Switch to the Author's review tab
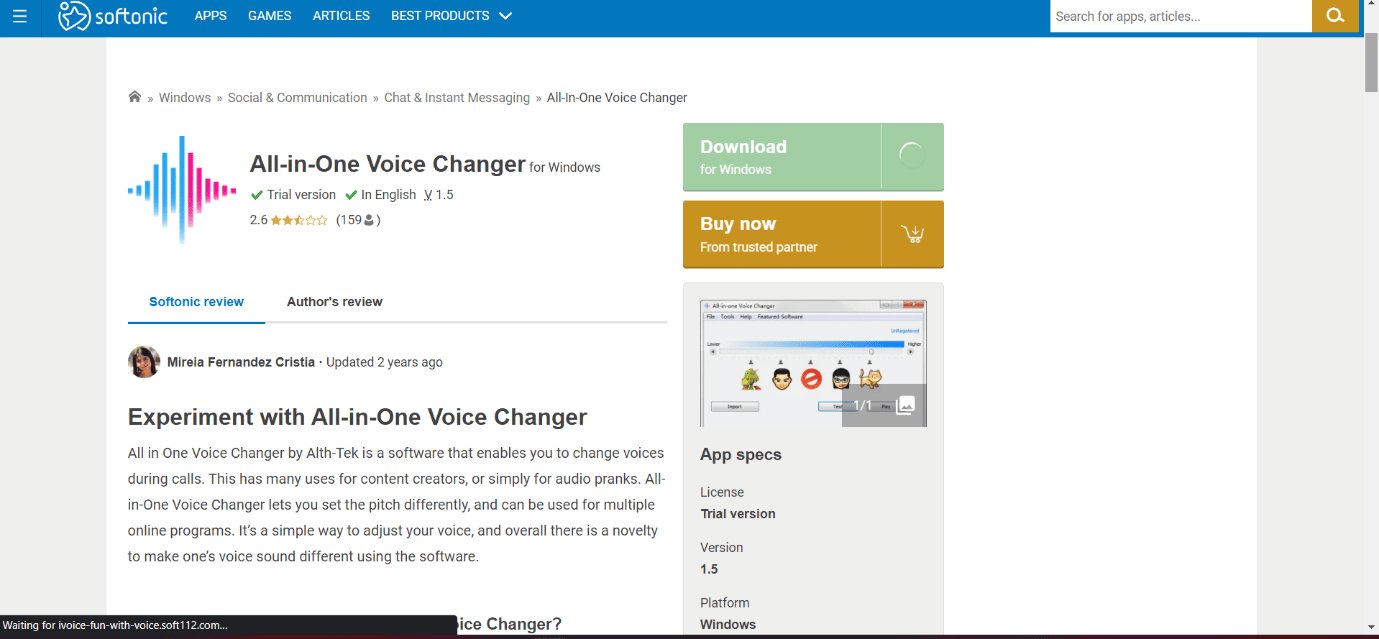Screen dimensions: 1379x639 point(335,302)
